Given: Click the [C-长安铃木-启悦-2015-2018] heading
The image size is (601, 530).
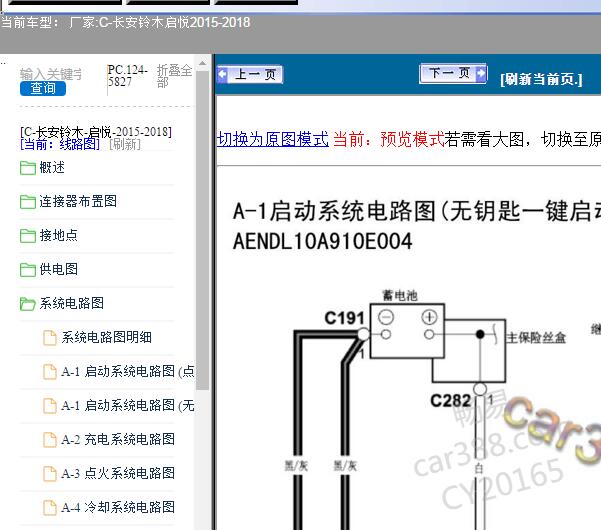Looking at the screenshot, I should click(x=96, y=132).
